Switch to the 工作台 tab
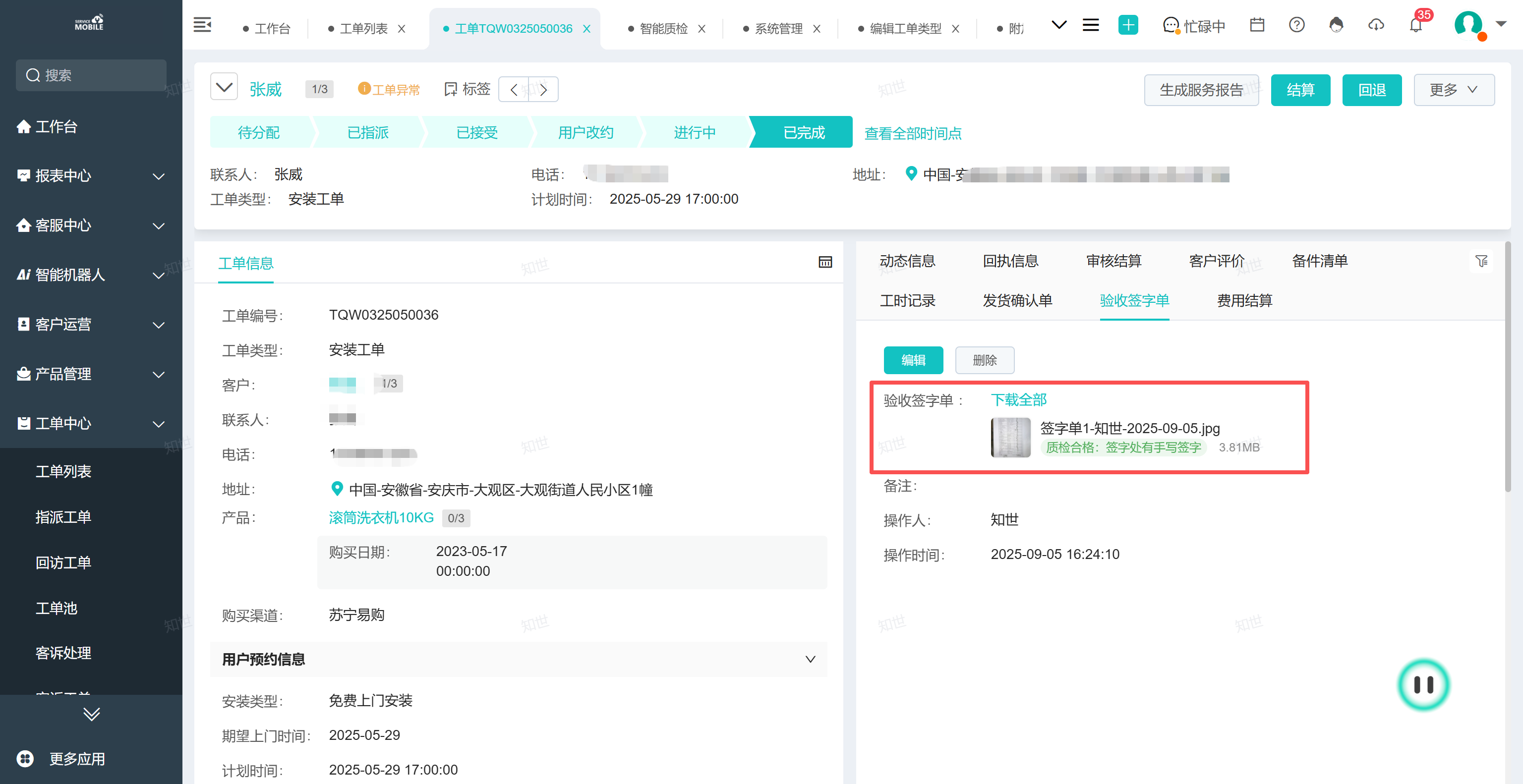Viewport: 1523px width, 784px height. 267,28
